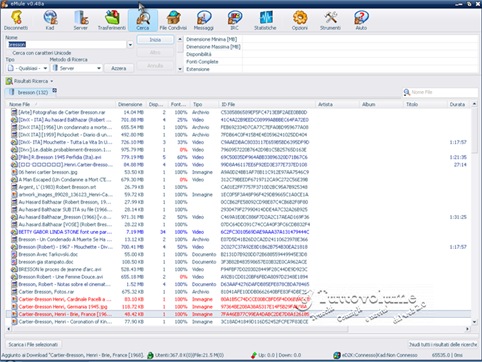
Task: Click the filter list up arrow
Action: pos(180,39)
